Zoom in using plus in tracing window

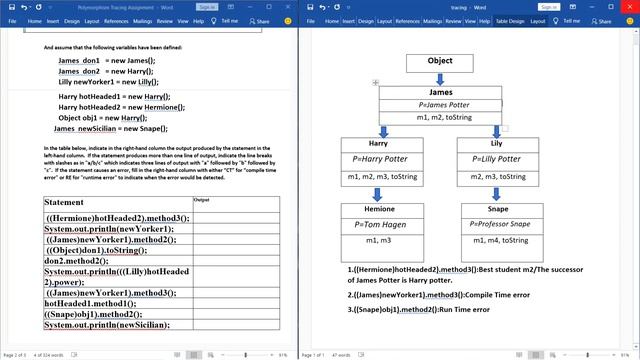[614, 355]
